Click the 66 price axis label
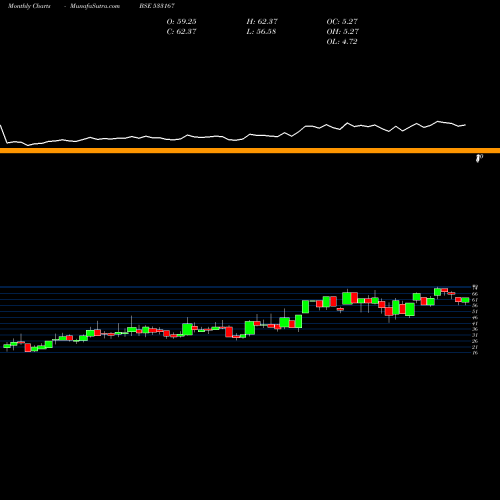The width and height of the screenshot is (500, 500). pyautogui.click(x=475, y=294)
